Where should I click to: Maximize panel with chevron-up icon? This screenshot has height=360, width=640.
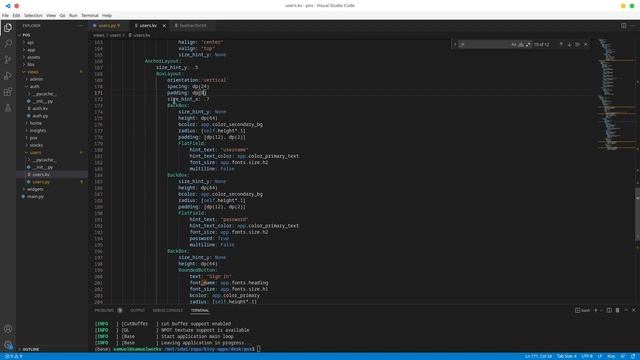point(626,310)
